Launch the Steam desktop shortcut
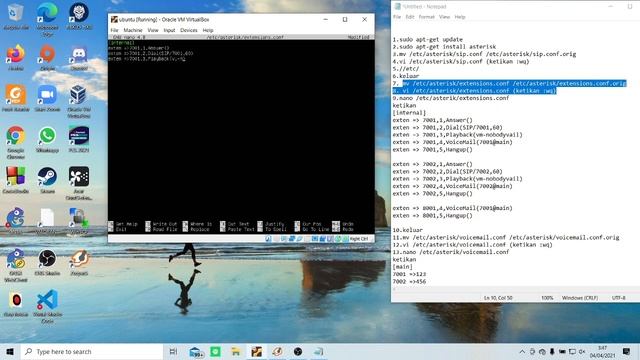 tap(47, 180)
